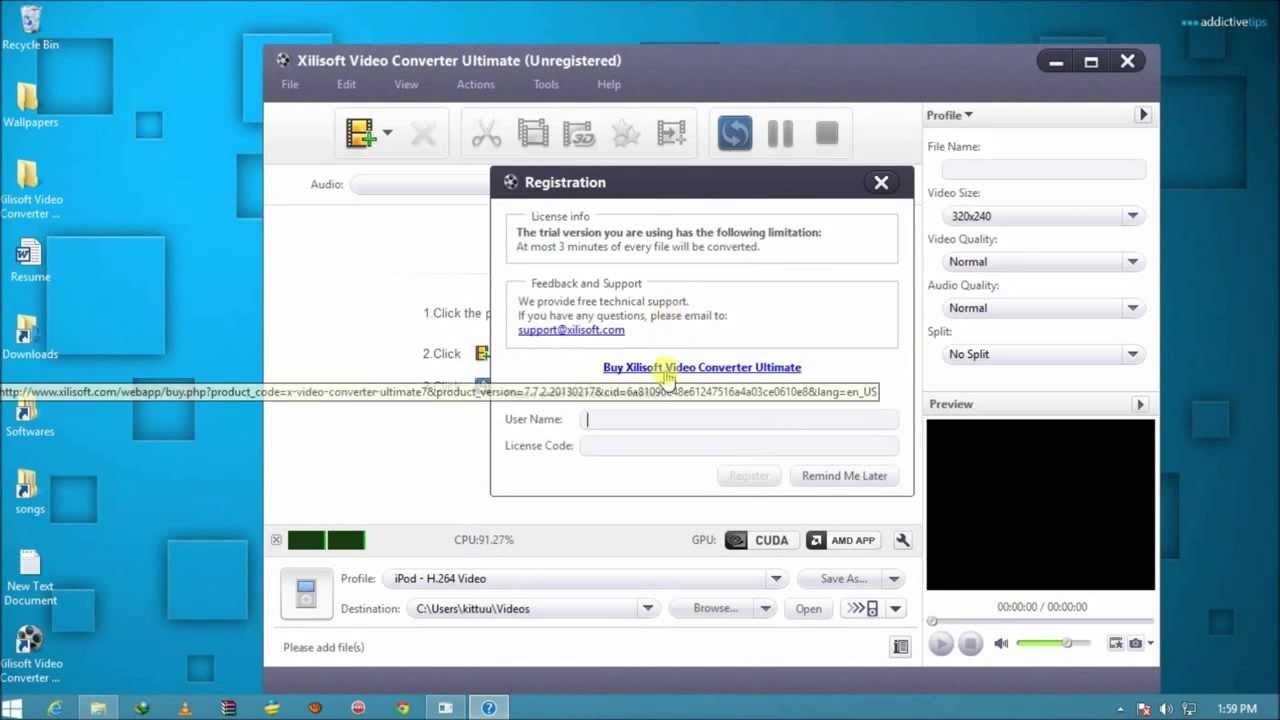This screenshot has height=720, width=1280.
Task: Open the Tools menu
Action: coord(546,85)
